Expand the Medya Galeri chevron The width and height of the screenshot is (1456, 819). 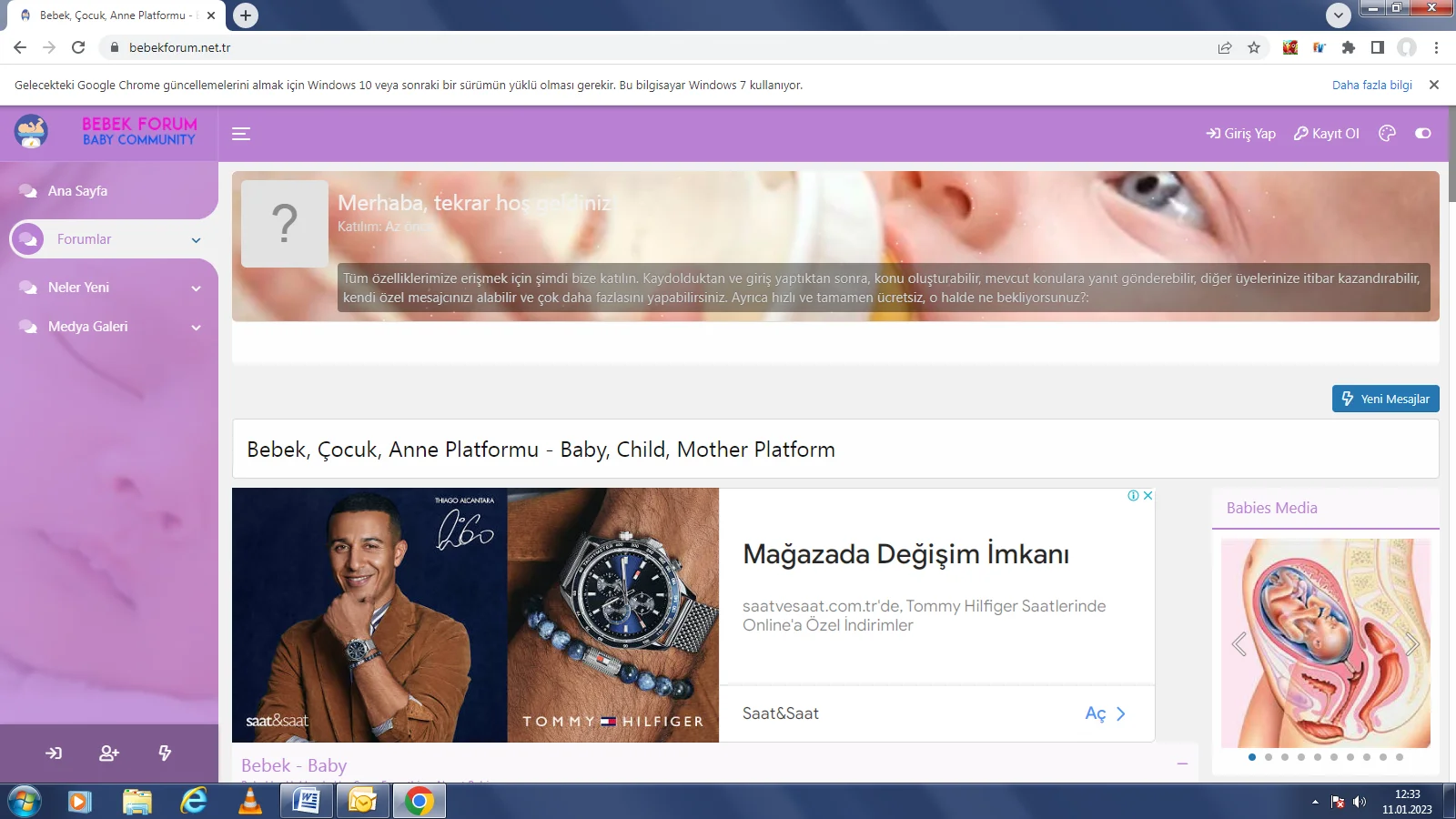(196, 328)
